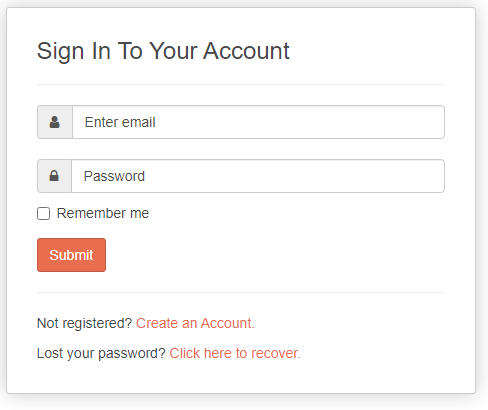The image size is (488, 410).
Task: Submit the sign-in form
Action: click(x=71, y=255)
